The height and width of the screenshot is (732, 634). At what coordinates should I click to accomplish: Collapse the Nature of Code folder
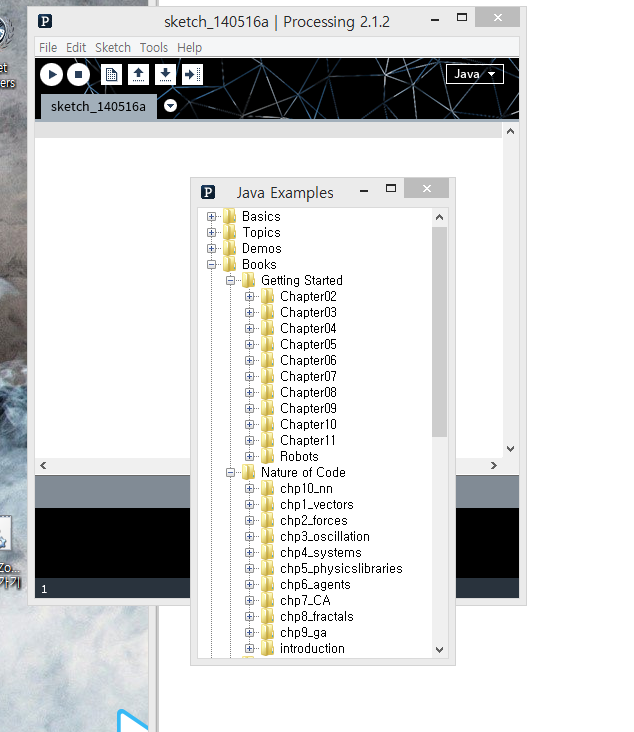pos(231,472)
